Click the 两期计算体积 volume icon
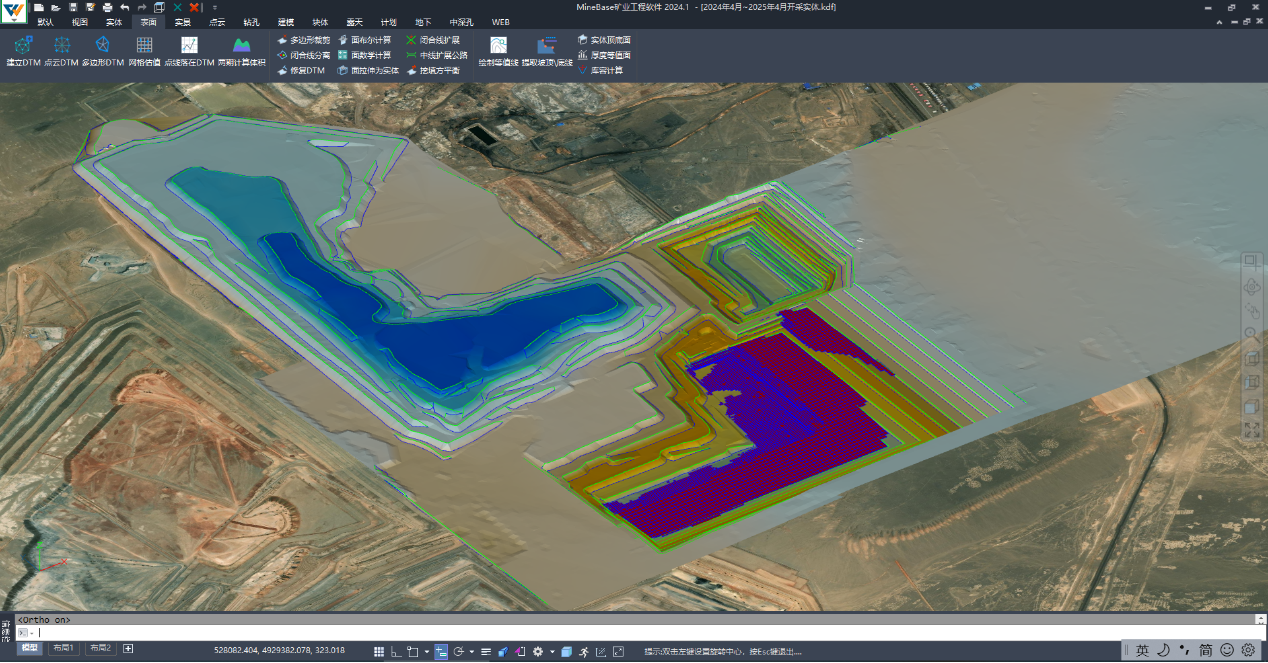 click(x=241, y=45)
